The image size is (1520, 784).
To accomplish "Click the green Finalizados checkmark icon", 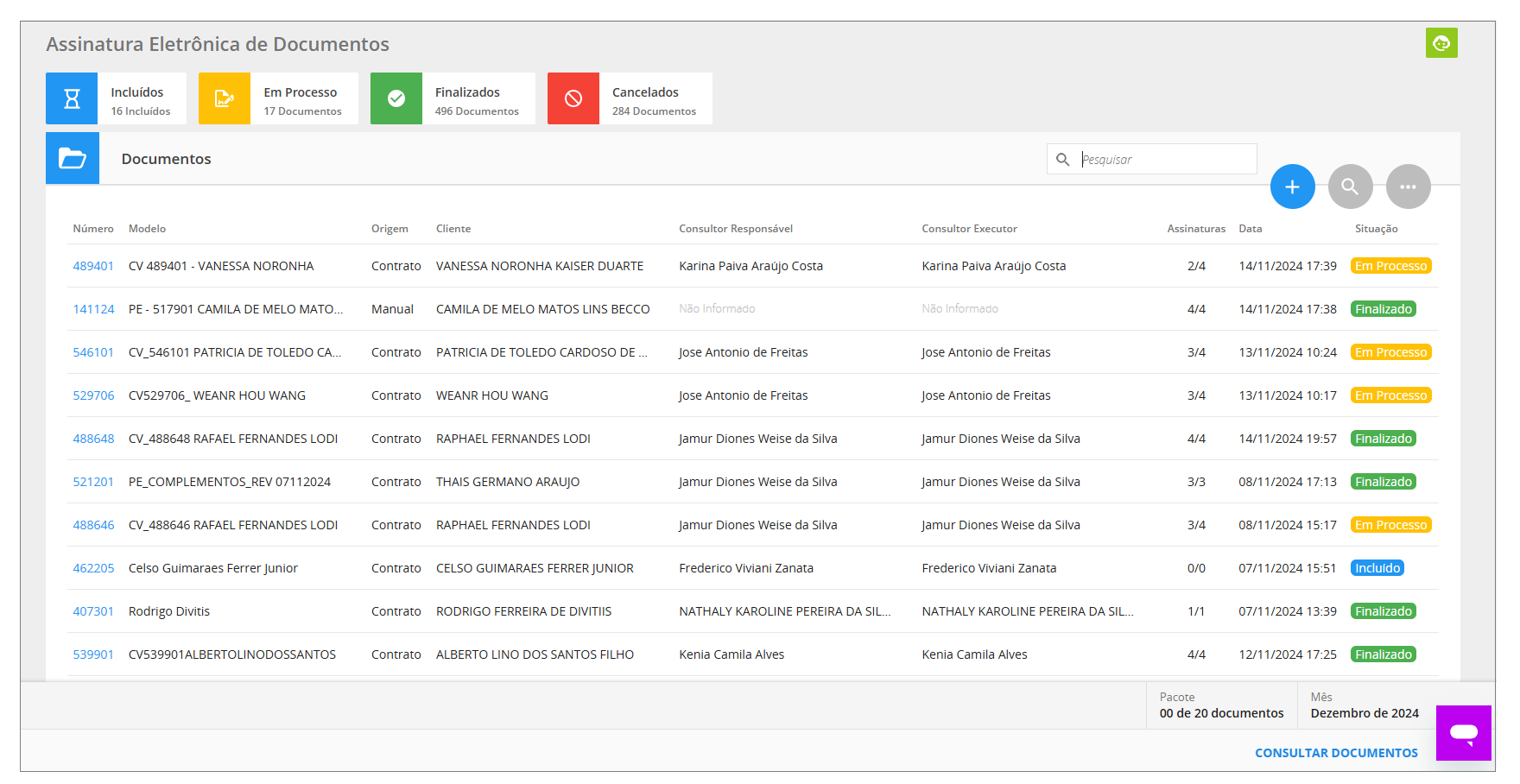I will click(x=396, y=98).
